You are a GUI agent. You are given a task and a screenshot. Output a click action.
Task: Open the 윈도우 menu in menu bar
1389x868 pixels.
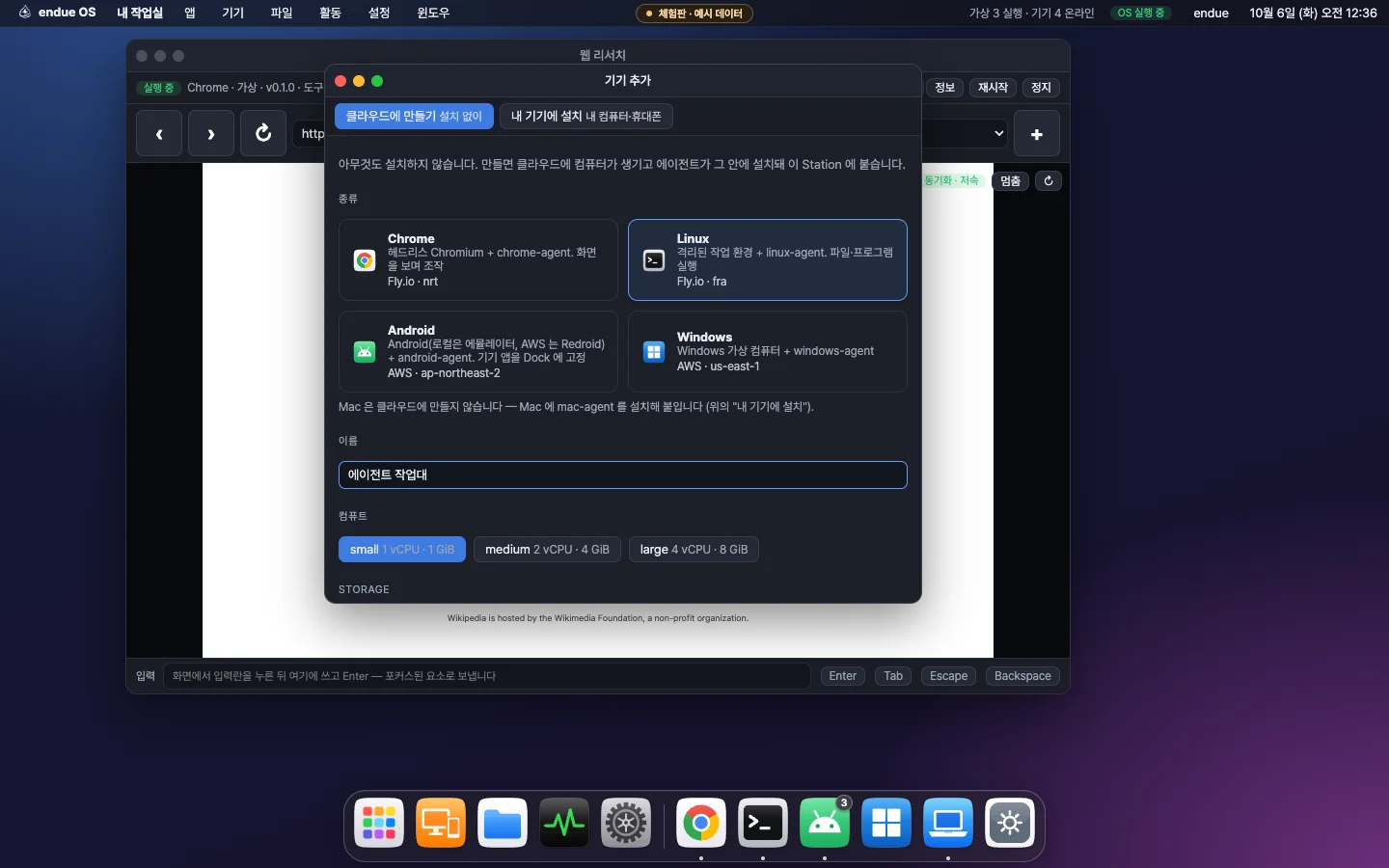433,13
